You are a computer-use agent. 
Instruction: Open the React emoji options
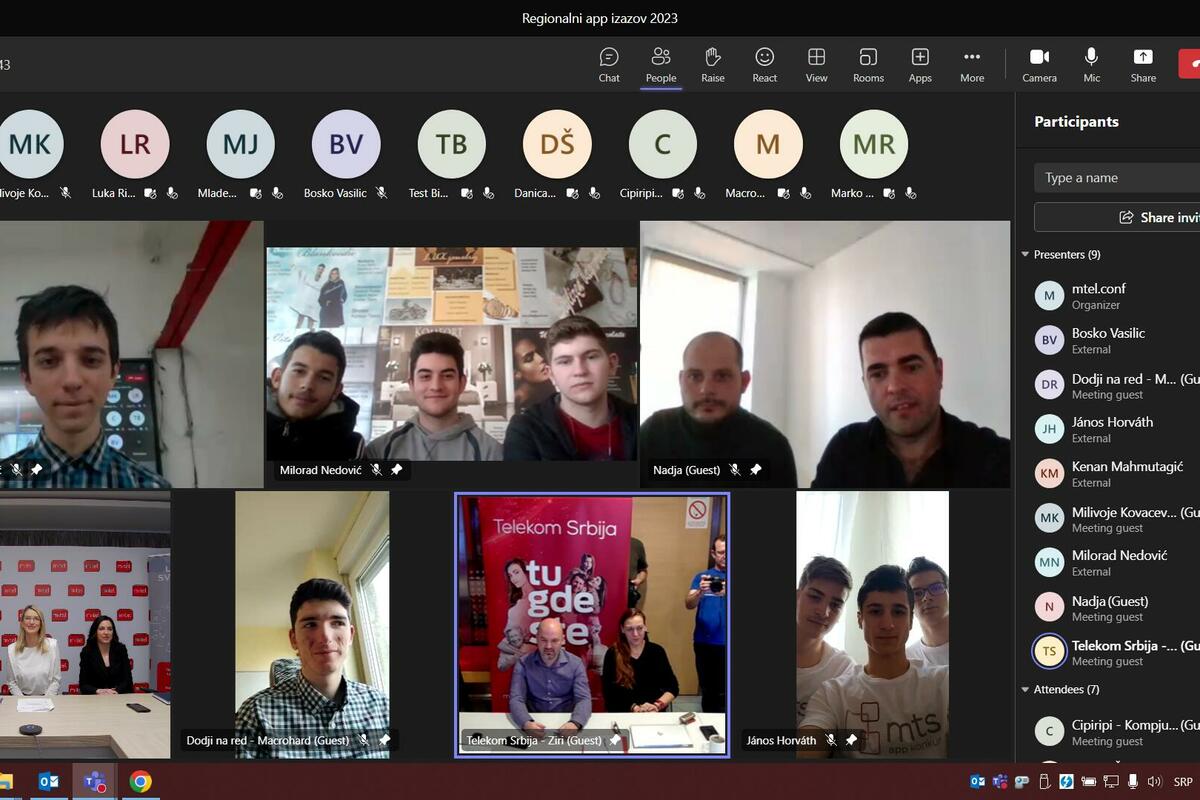click(765, 65)
